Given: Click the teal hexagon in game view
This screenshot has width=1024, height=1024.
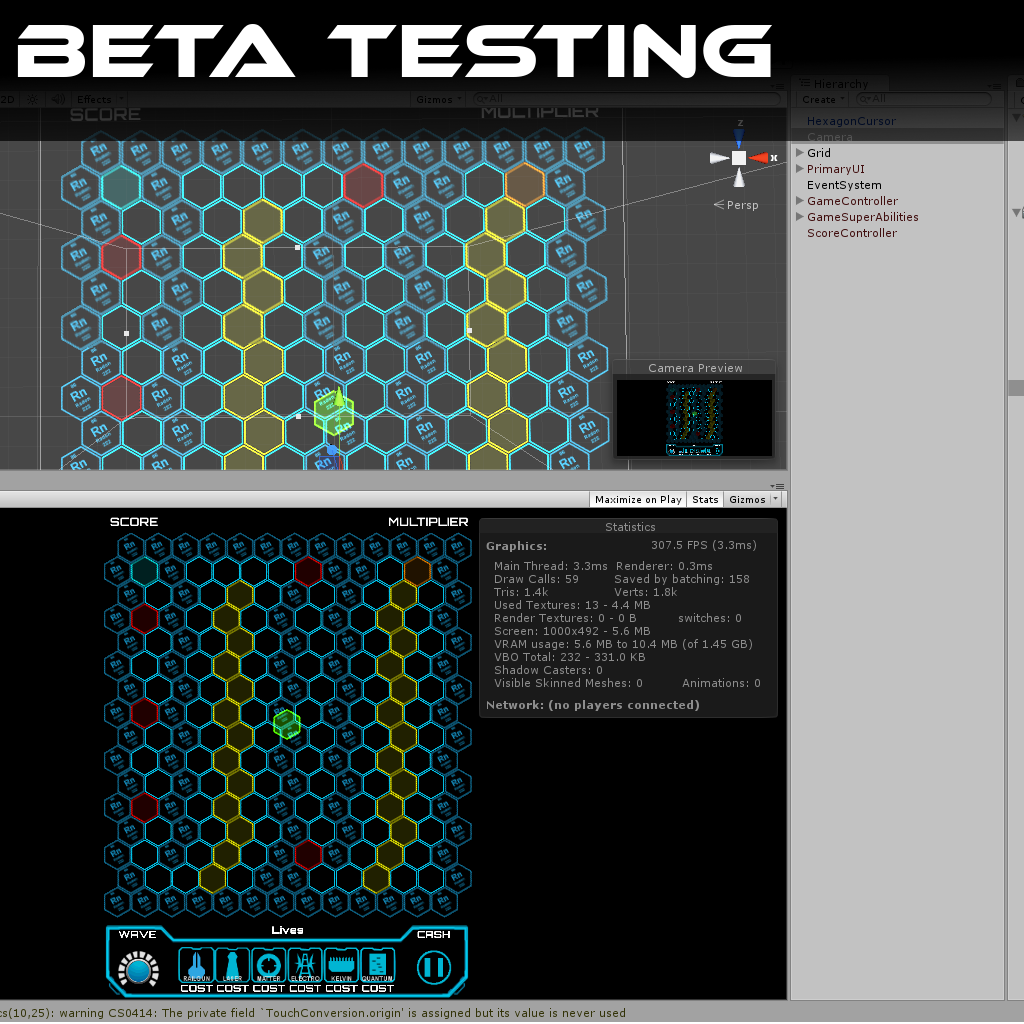Looking at the screenshot, I should click(144, 571).
